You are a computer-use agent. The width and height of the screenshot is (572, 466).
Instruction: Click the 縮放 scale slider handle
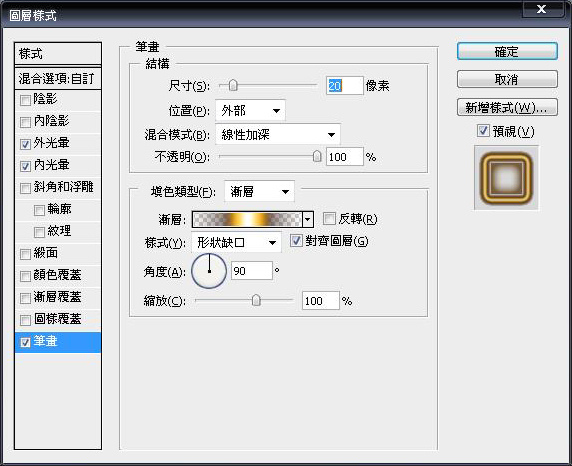pos(256,300)
